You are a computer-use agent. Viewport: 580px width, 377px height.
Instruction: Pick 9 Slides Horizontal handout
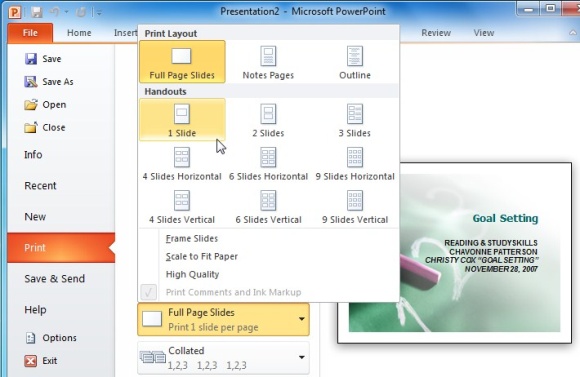355,163
